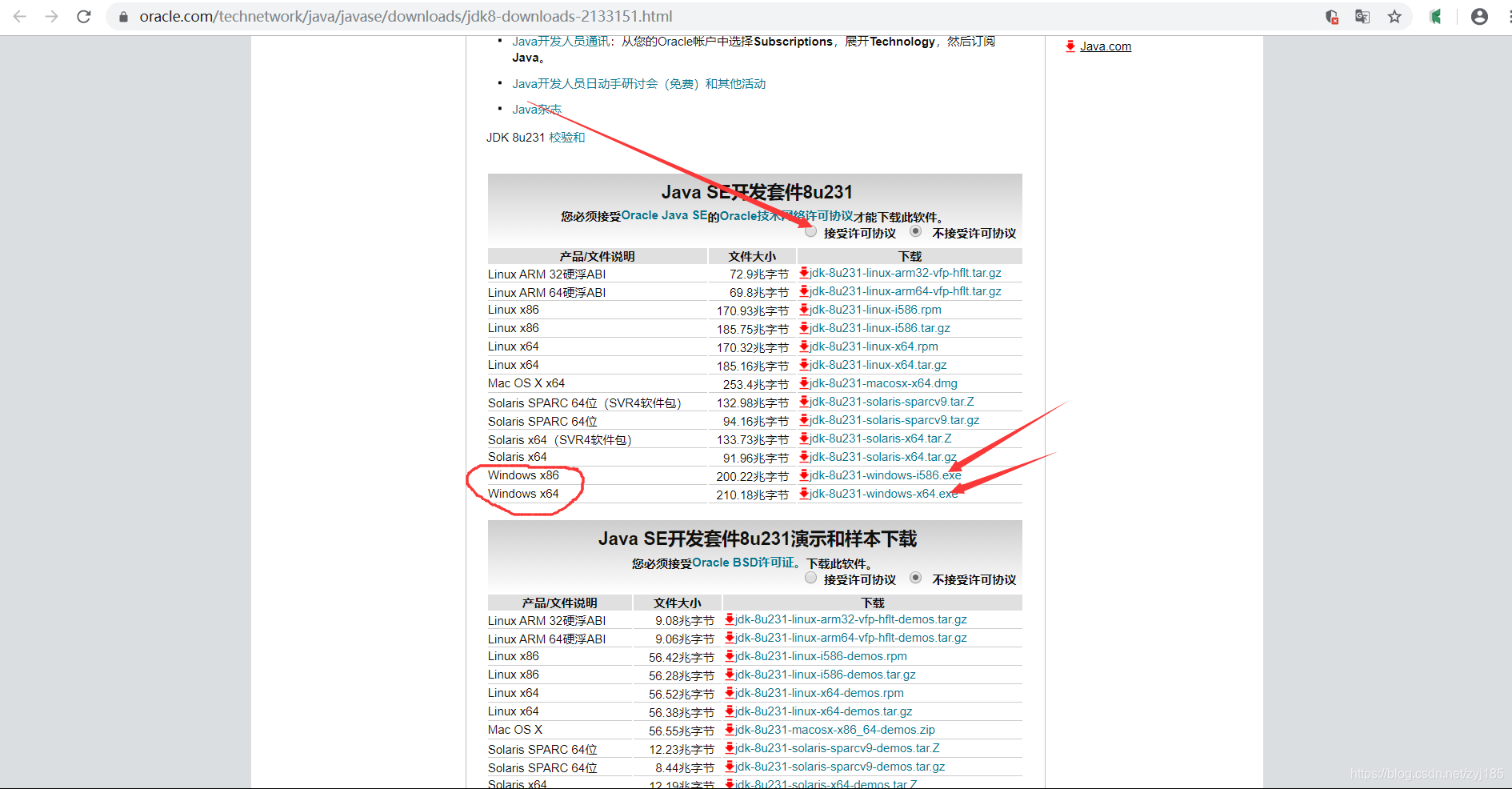
Task: Click download icon for jdk-8u231-linux-x64-demos.rpm
Action: point(730,693)
